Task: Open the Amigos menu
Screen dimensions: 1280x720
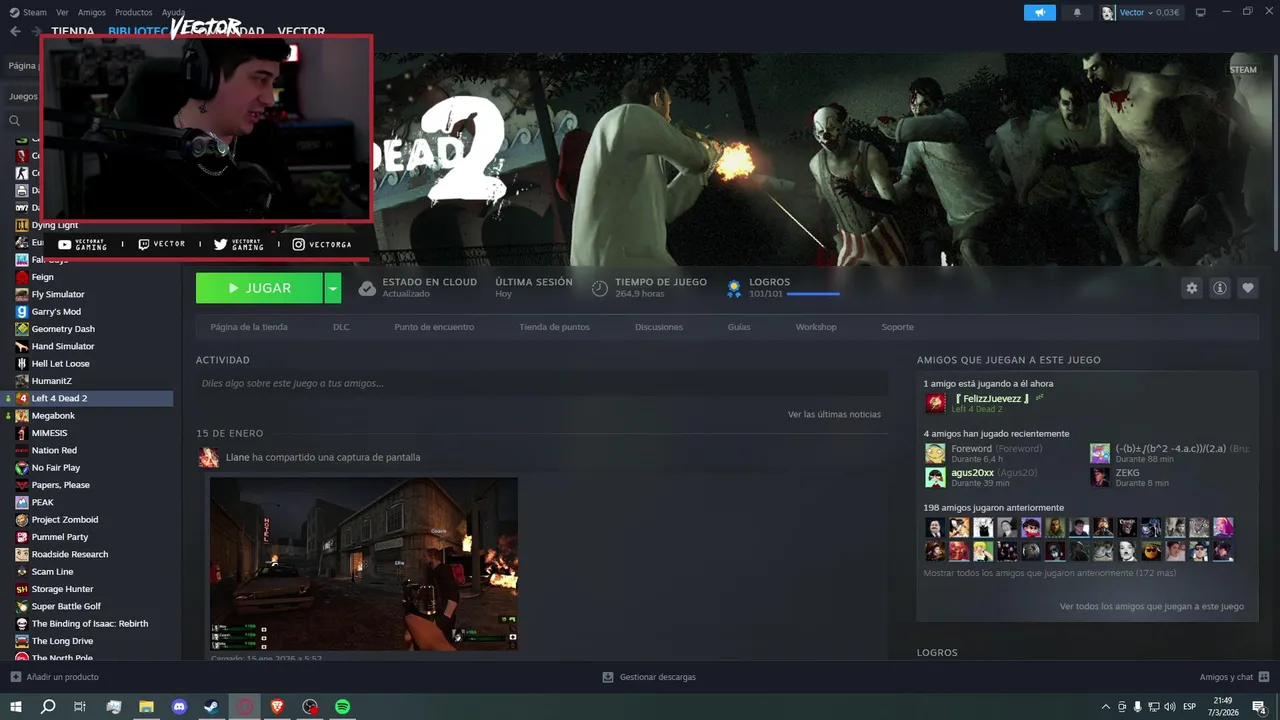Action: tap(92, 12)
